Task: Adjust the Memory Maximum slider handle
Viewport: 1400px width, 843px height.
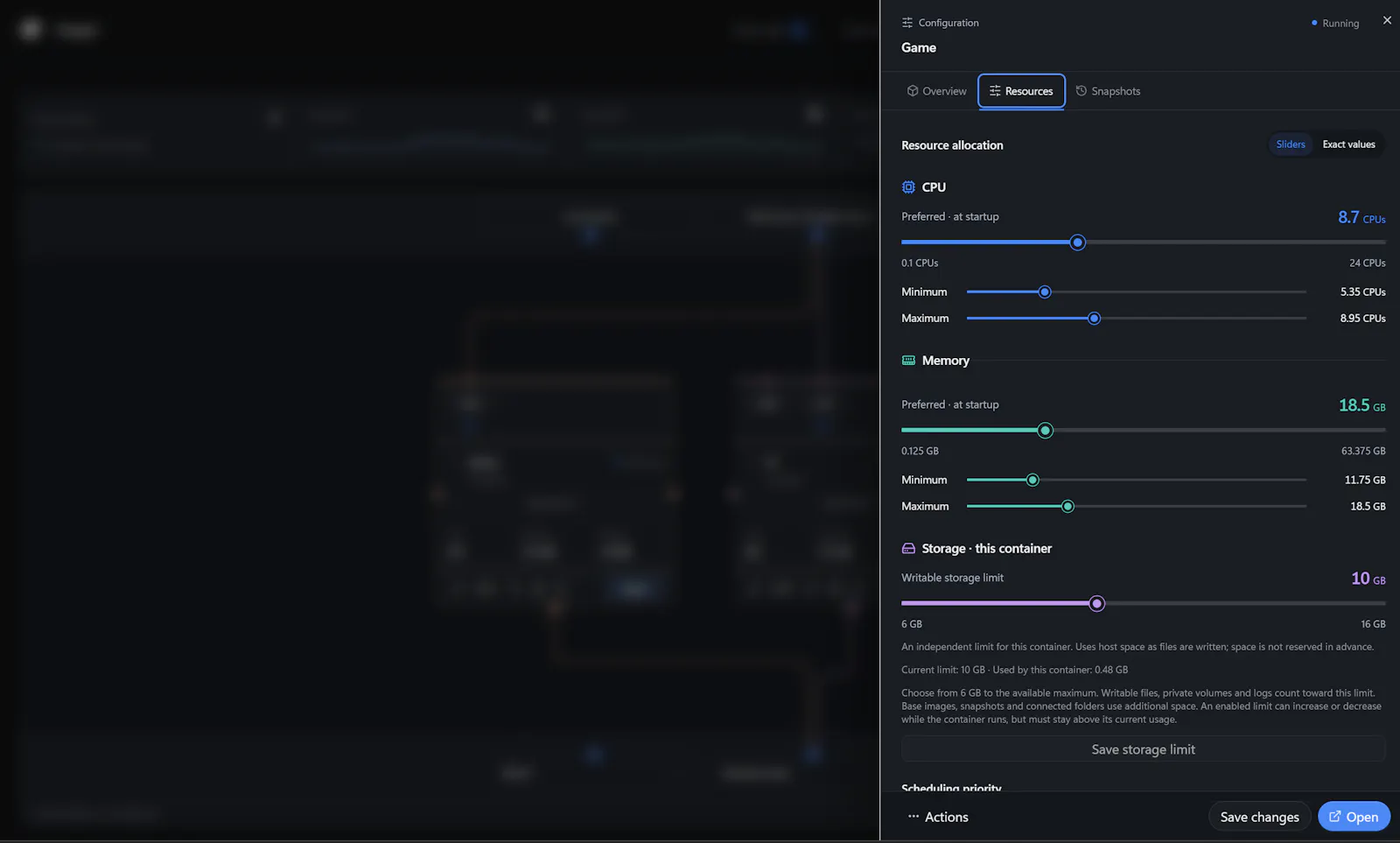Action: pyautogui.click(x=1067, y=507)
